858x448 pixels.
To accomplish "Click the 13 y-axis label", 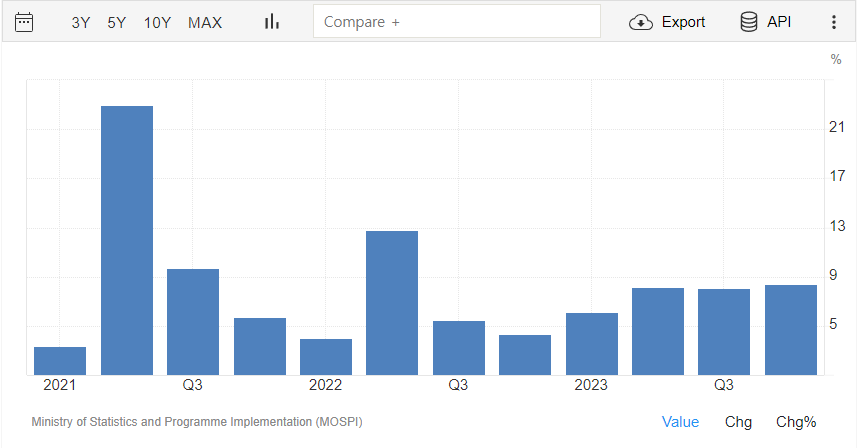I will click(837, 225).
